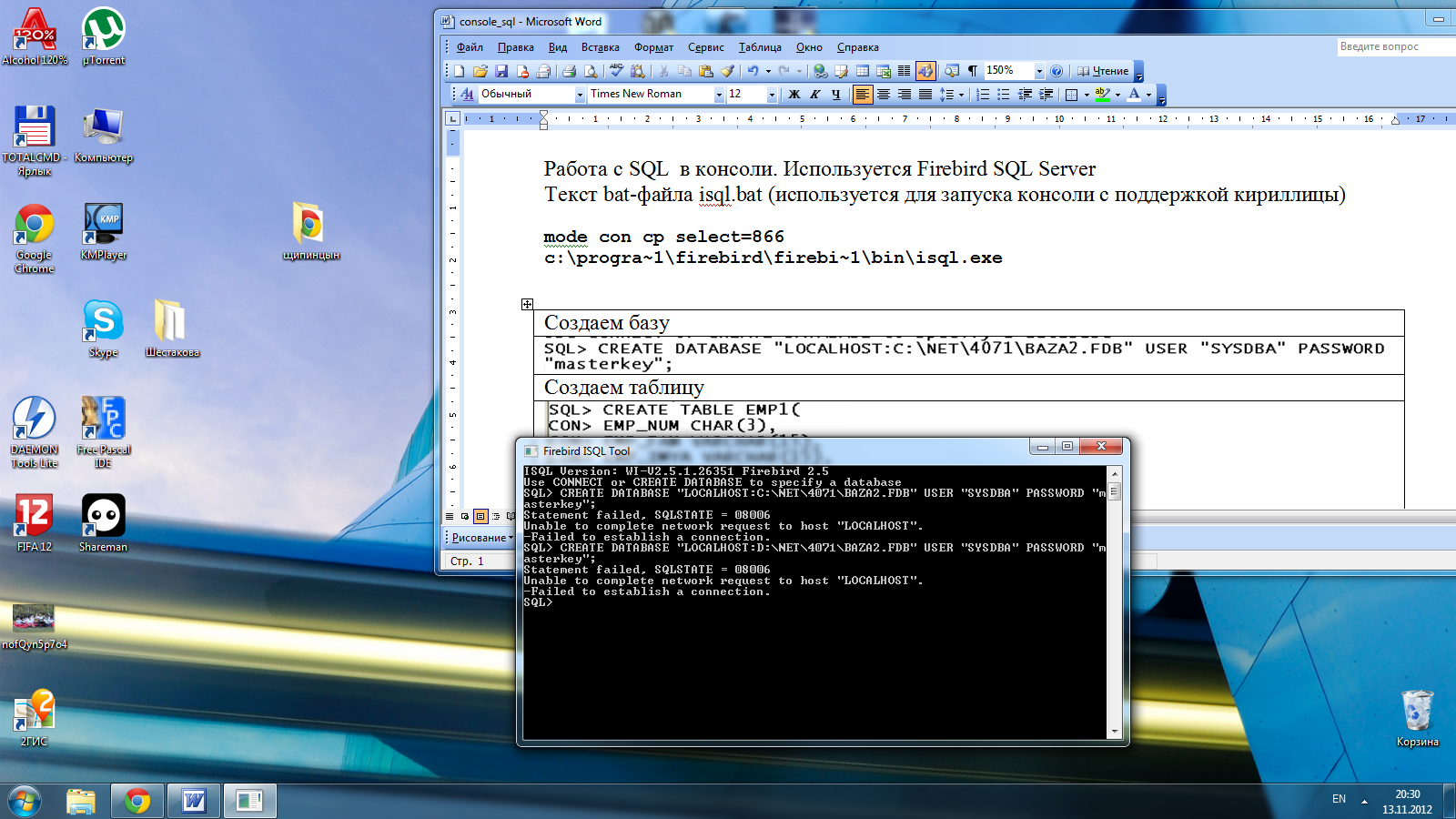Click the Чтение reading mode button

point(1103,71)
